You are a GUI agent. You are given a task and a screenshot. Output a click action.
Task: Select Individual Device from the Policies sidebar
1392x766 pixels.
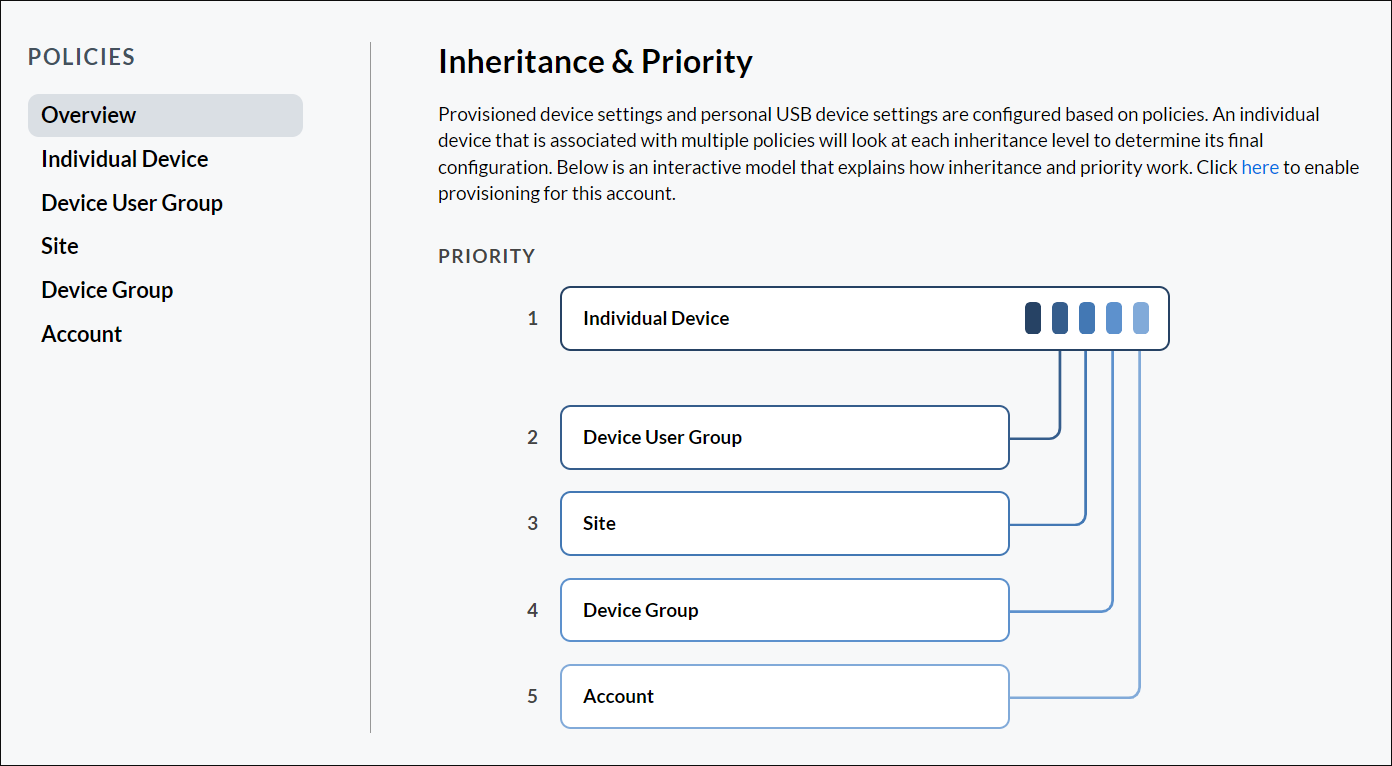coord(124,158)
